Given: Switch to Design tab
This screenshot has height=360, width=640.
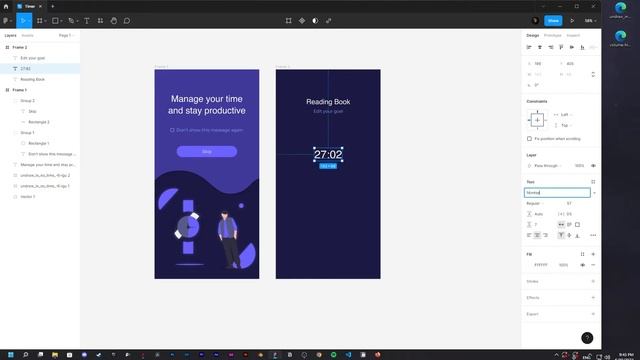Looking at the screenshot, I should (x=532, y=36).
